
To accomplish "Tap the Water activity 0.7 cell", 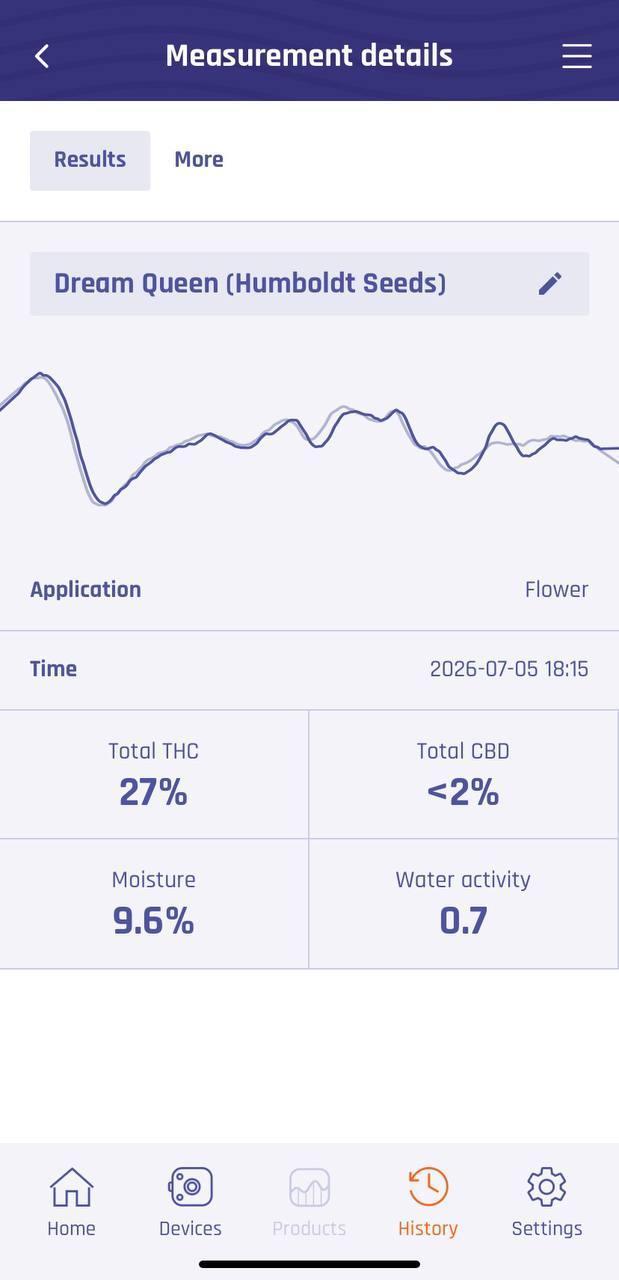I will tap(464, 904).
